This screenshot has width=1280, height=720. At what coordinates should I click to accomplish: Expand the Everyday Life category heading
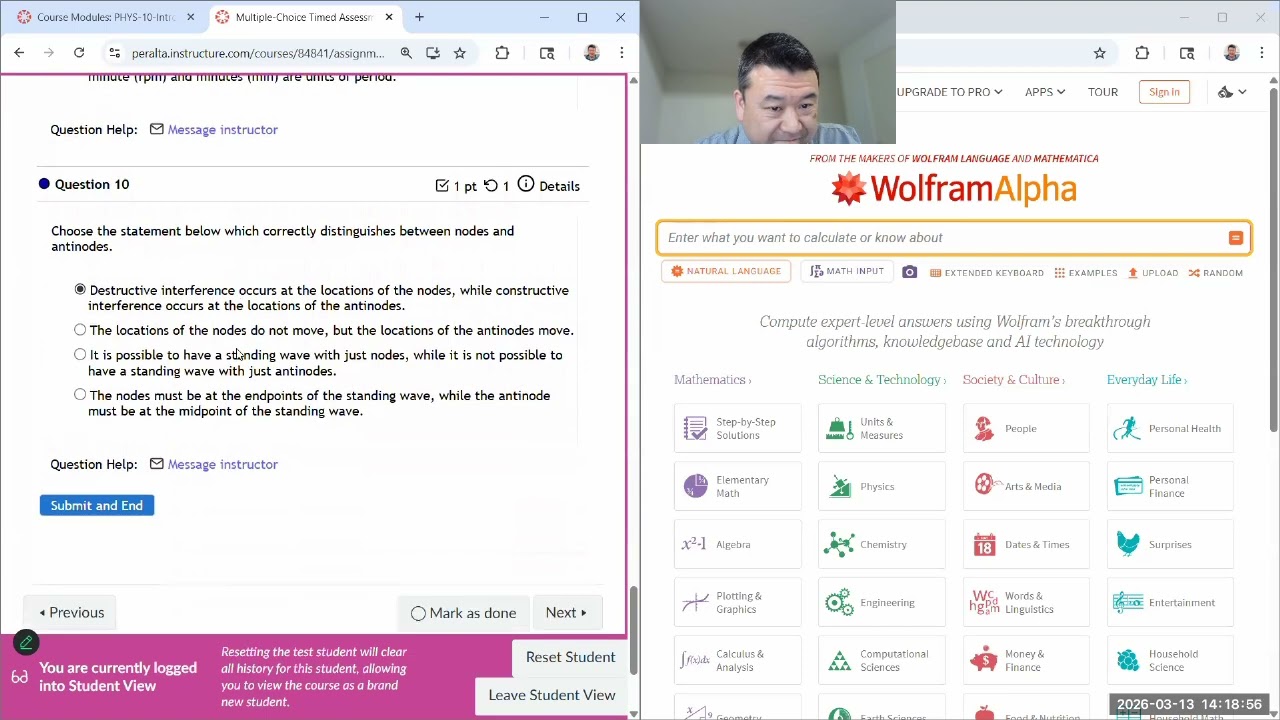[x=1149, y=380]
